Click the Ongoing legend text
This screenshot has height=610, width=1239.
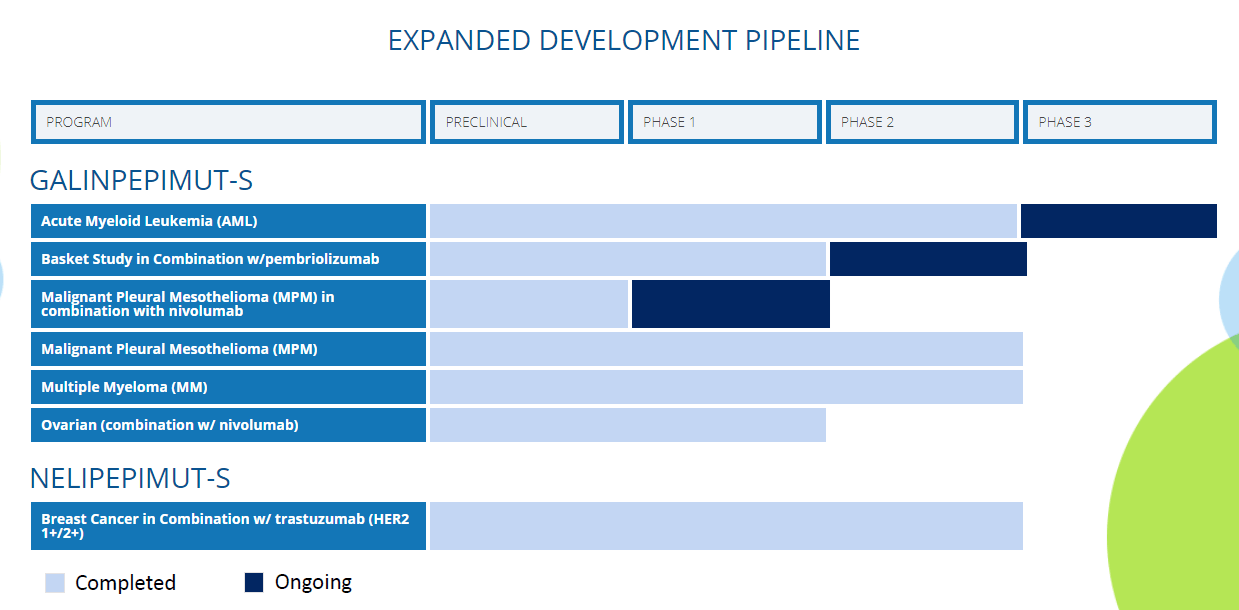click(x=313, y=582)
